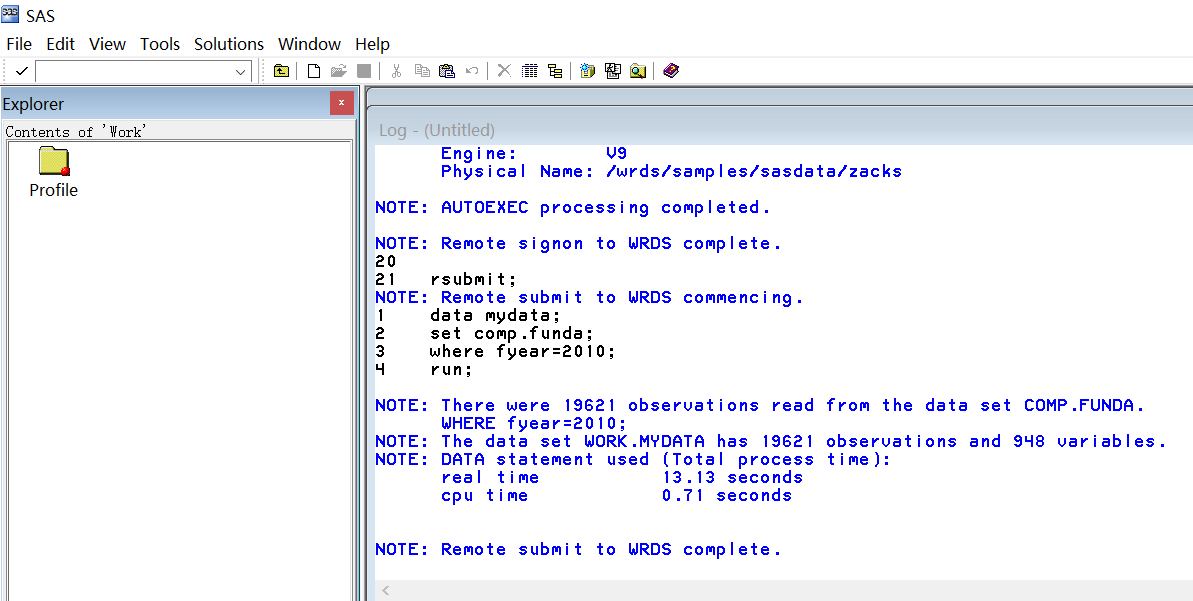This screenshot has height=601, width=1193.
Task: Click the Copy toolbar icon
Action: coord(422,71)
